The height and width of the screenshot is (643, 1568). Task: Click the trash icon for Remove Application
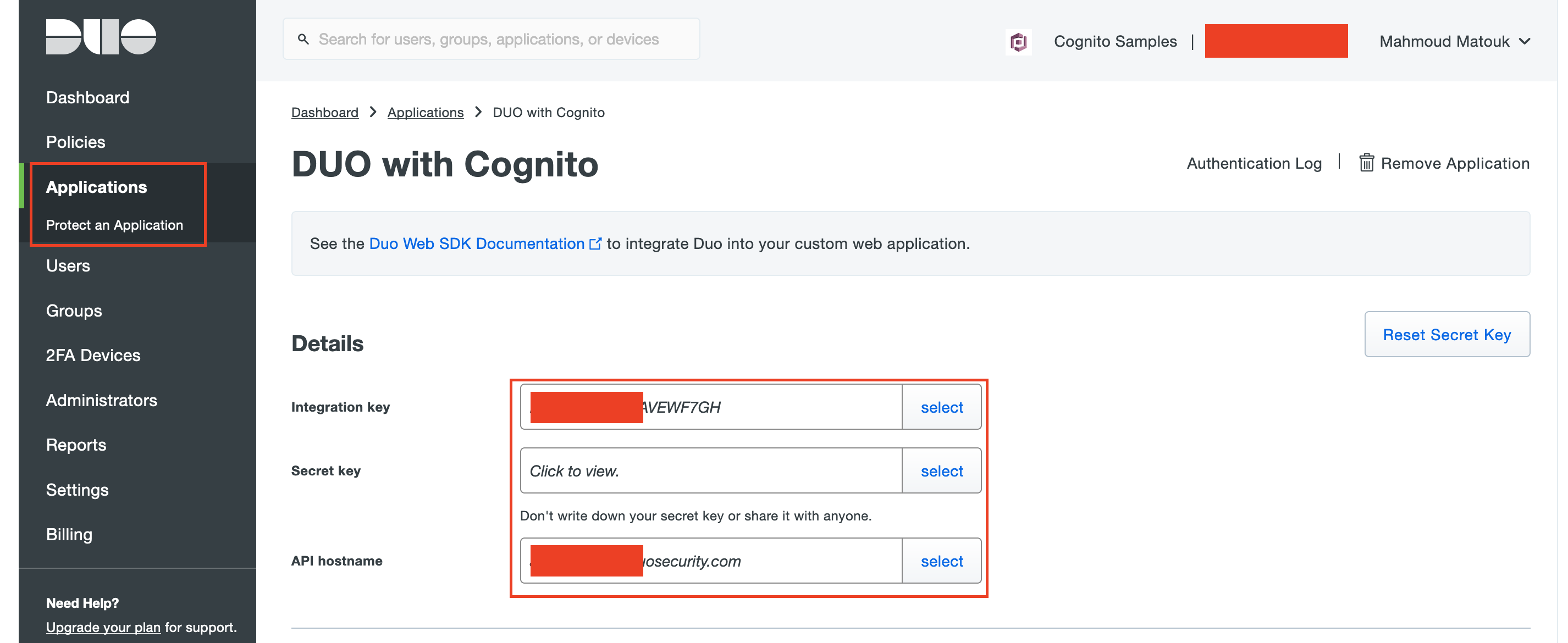pyautogui.click(x=1367, y=163)
